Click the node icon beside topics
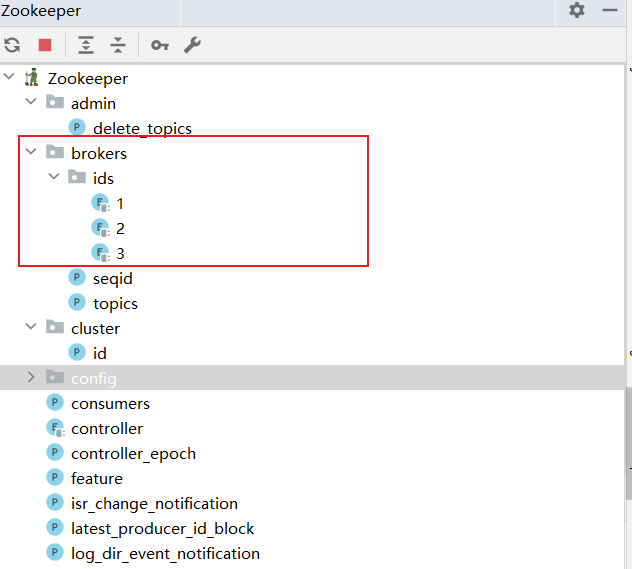 (77, 302)
